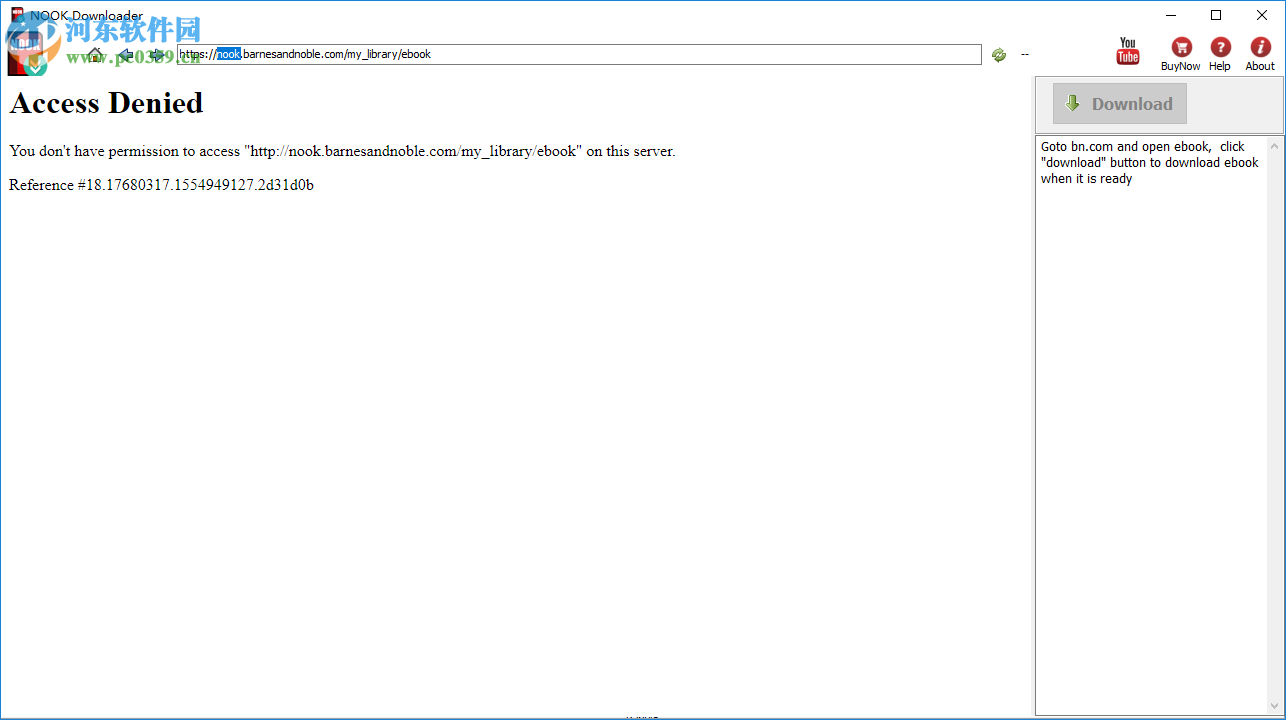This screenshot has height=720, width=1286.
Task: Close the NOOK Downloader window
Action: (x=1262, y=15)
